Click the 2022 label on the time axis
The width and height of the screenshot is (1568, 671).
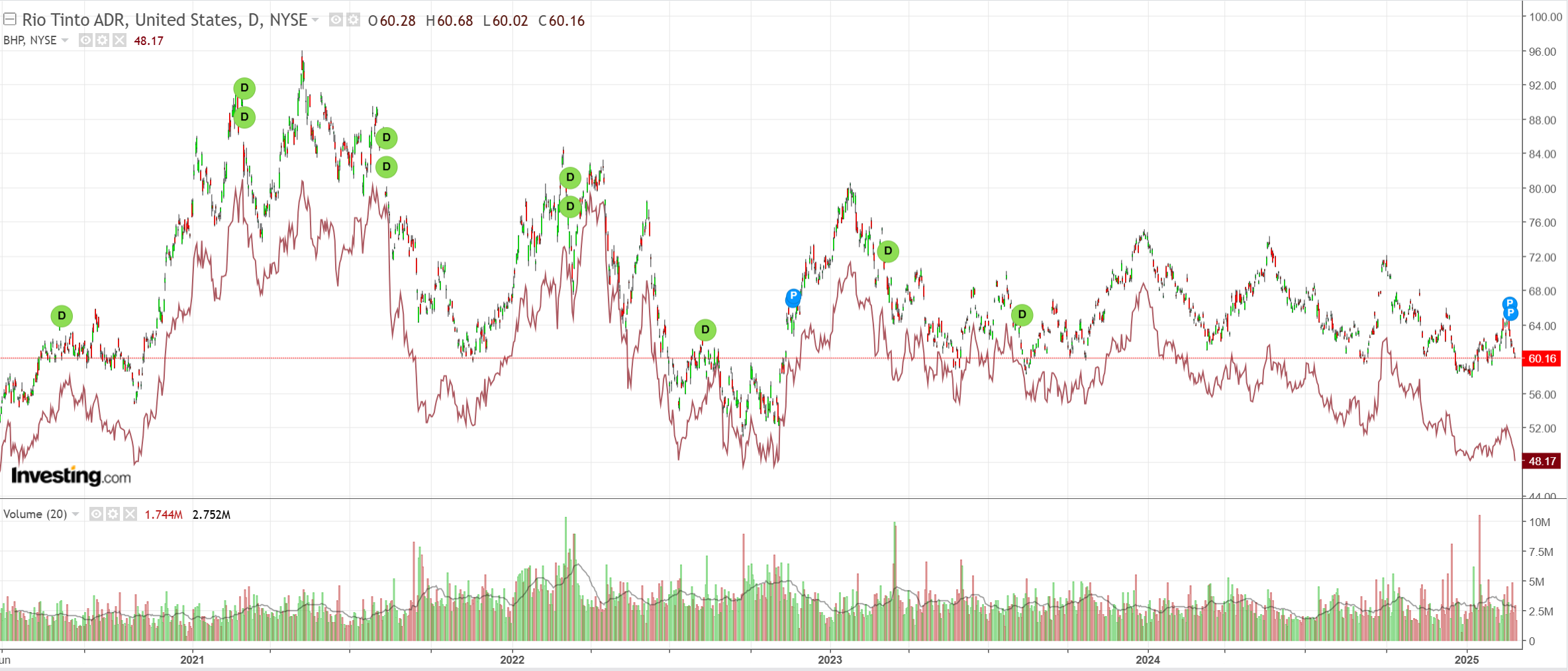512,660
